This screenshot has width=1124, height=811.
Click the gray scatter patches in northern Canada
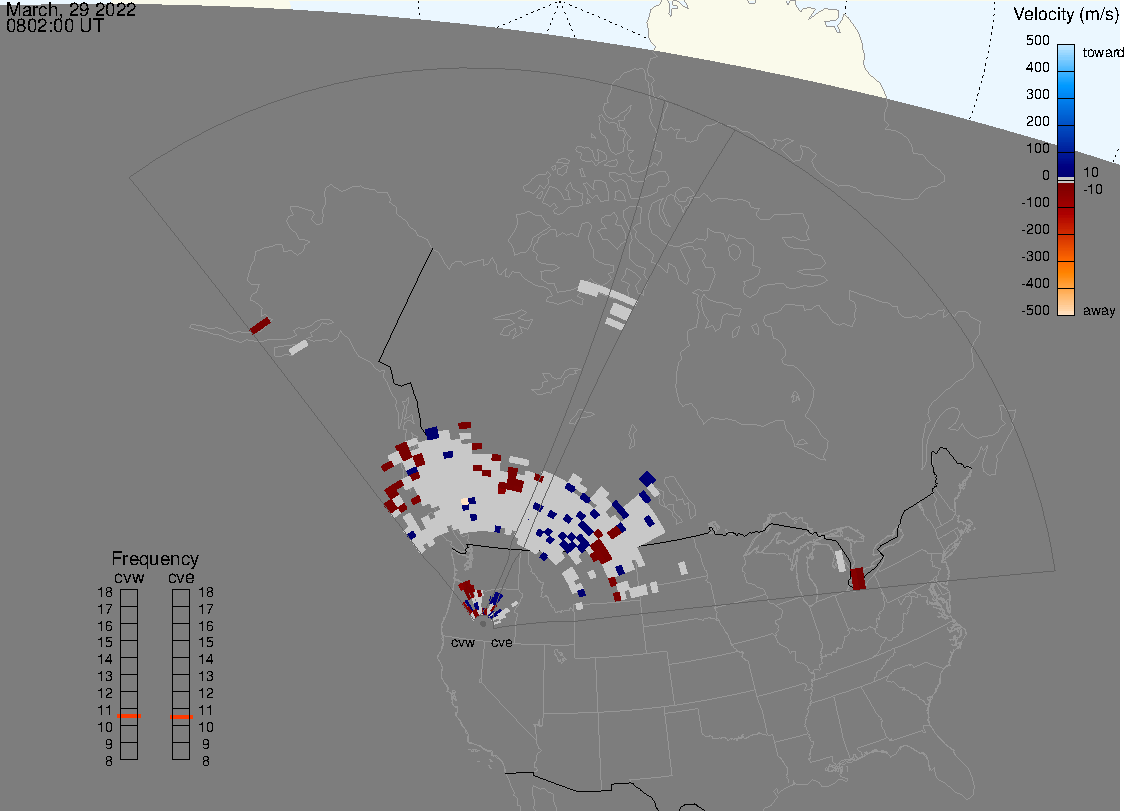click(x=607, y=303)
